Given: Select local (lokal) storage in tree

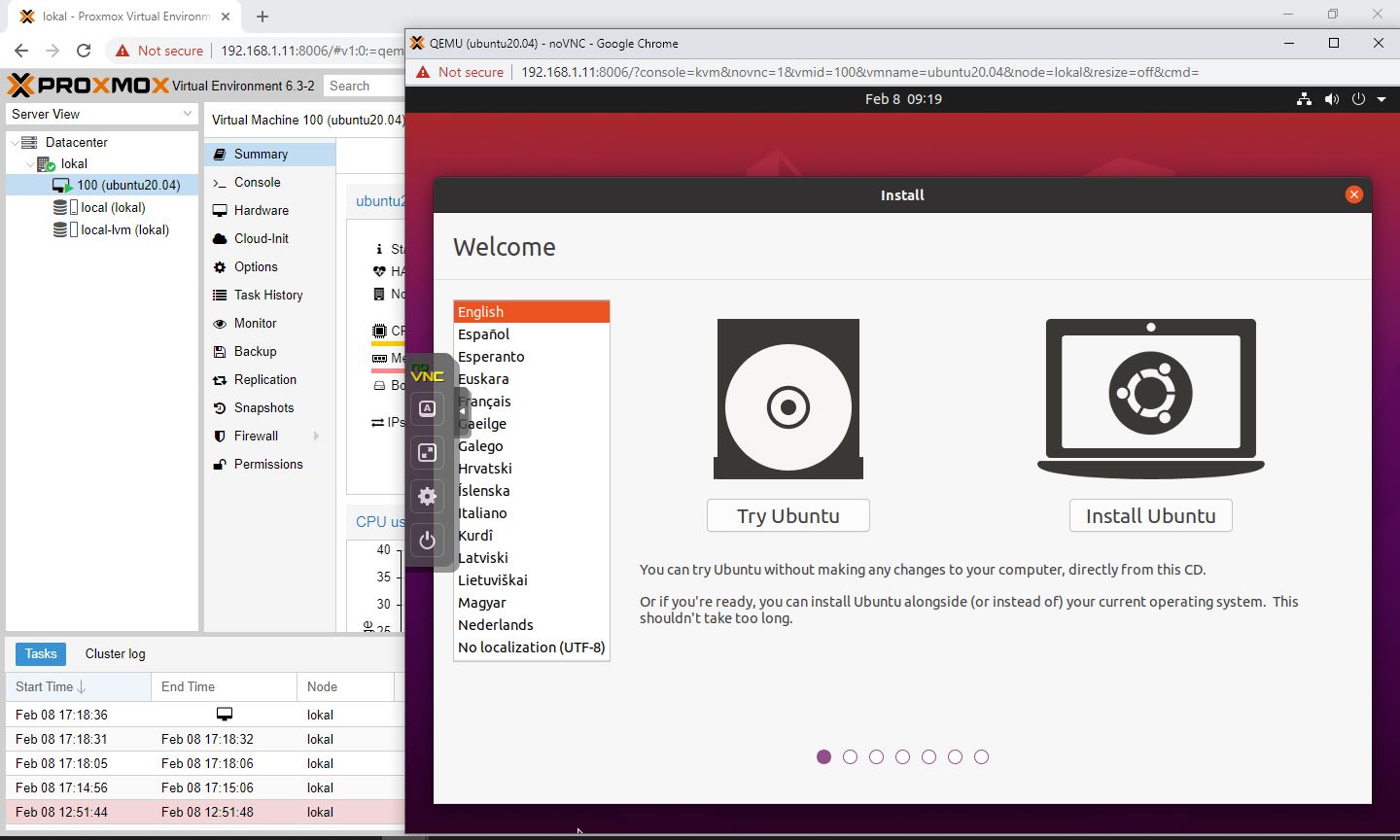Looking at the screenshot, I should pyautogui.click(x=102, y=207).
